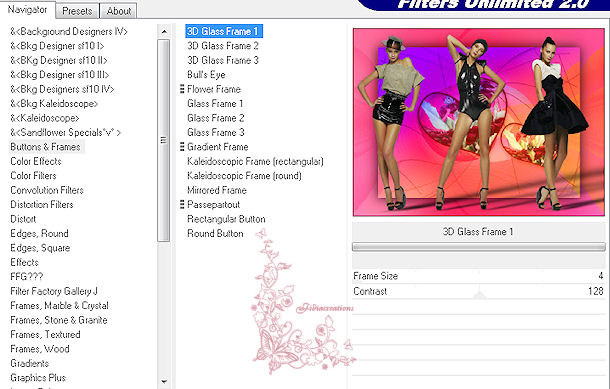This screenshot has height=389, width=610.
Task: Choose the Glass Frame 2 filter
Action: [x=216, y=118]
